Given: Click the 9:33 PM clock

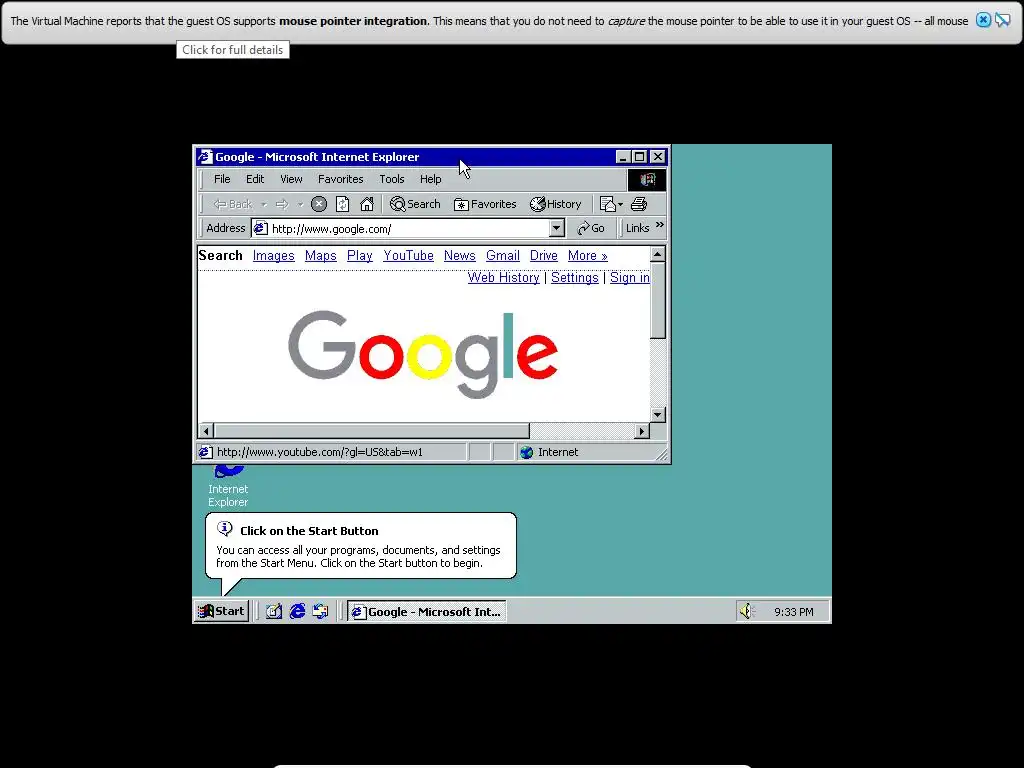Looking at the screenshot, I should click(793, 612).
